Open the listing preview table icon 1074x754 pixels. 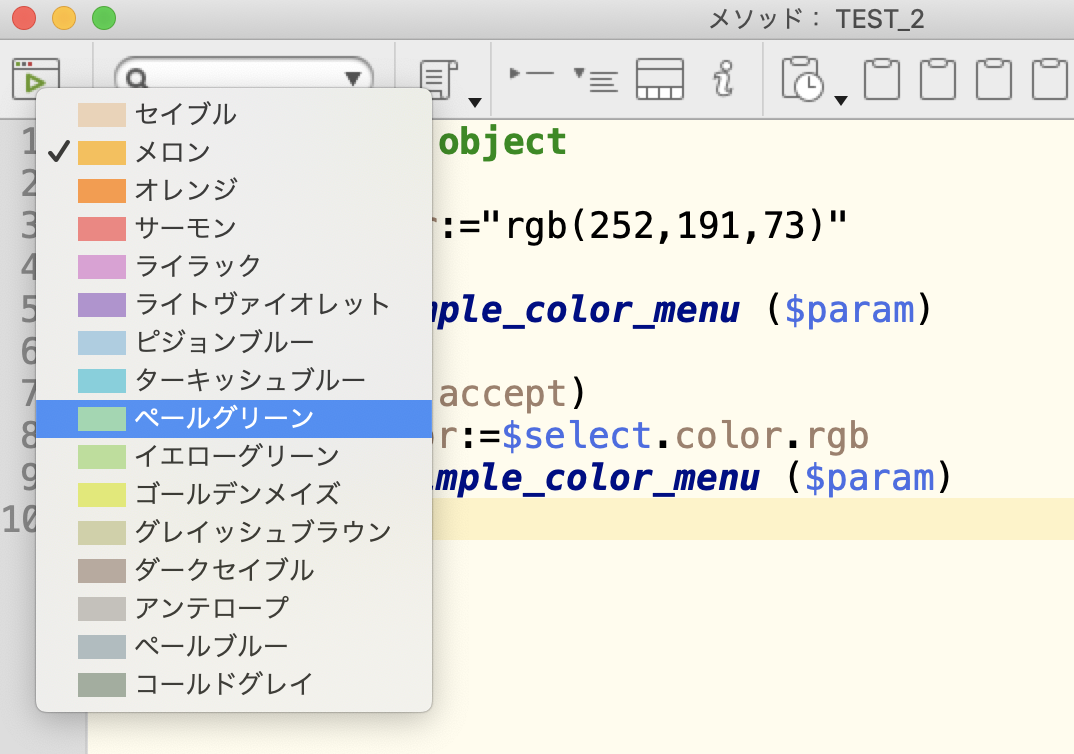click(661, 78)
